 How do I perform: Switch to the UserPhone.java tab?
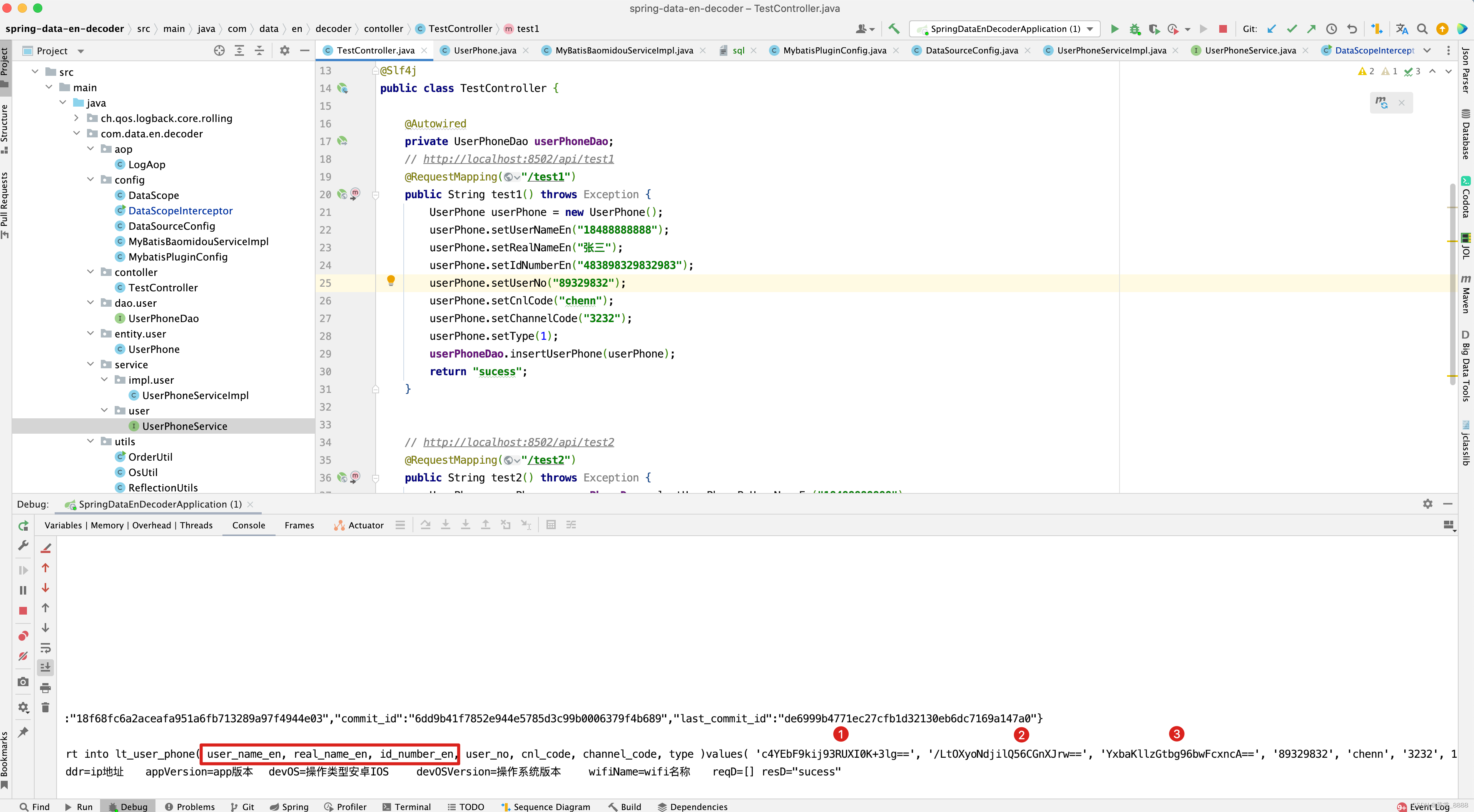pyautogui.click(x=485, y=50)
